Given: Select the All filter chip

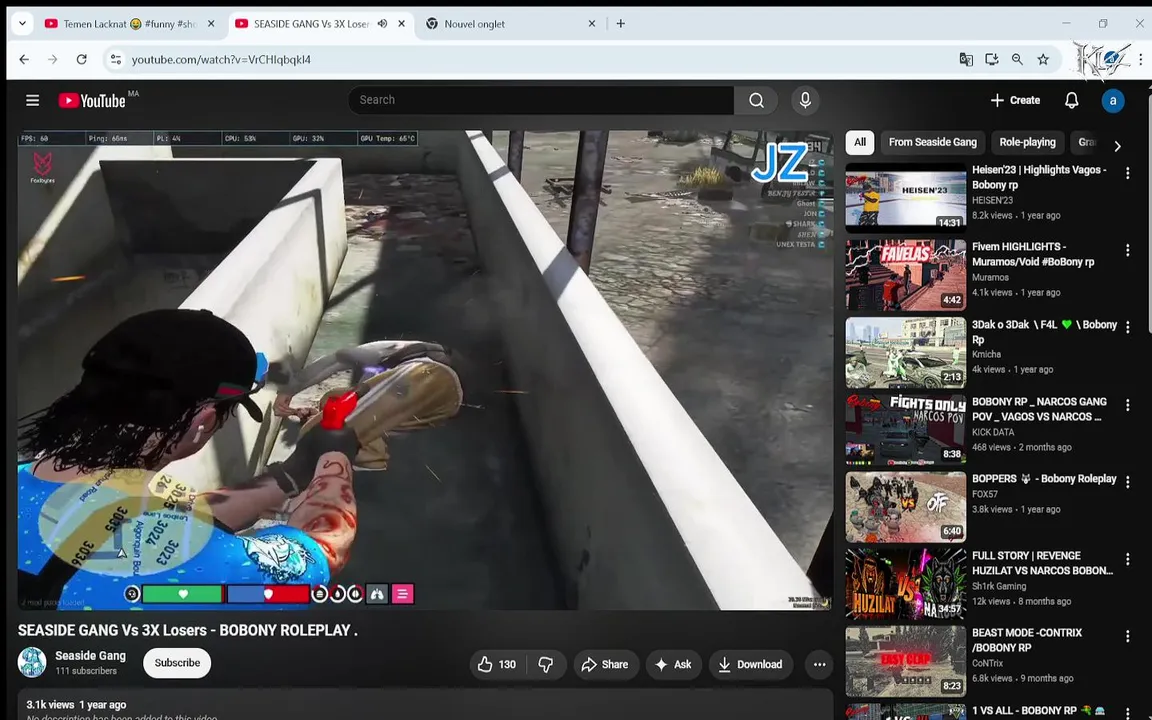Looking at the screenshot, I should [860, 143].
